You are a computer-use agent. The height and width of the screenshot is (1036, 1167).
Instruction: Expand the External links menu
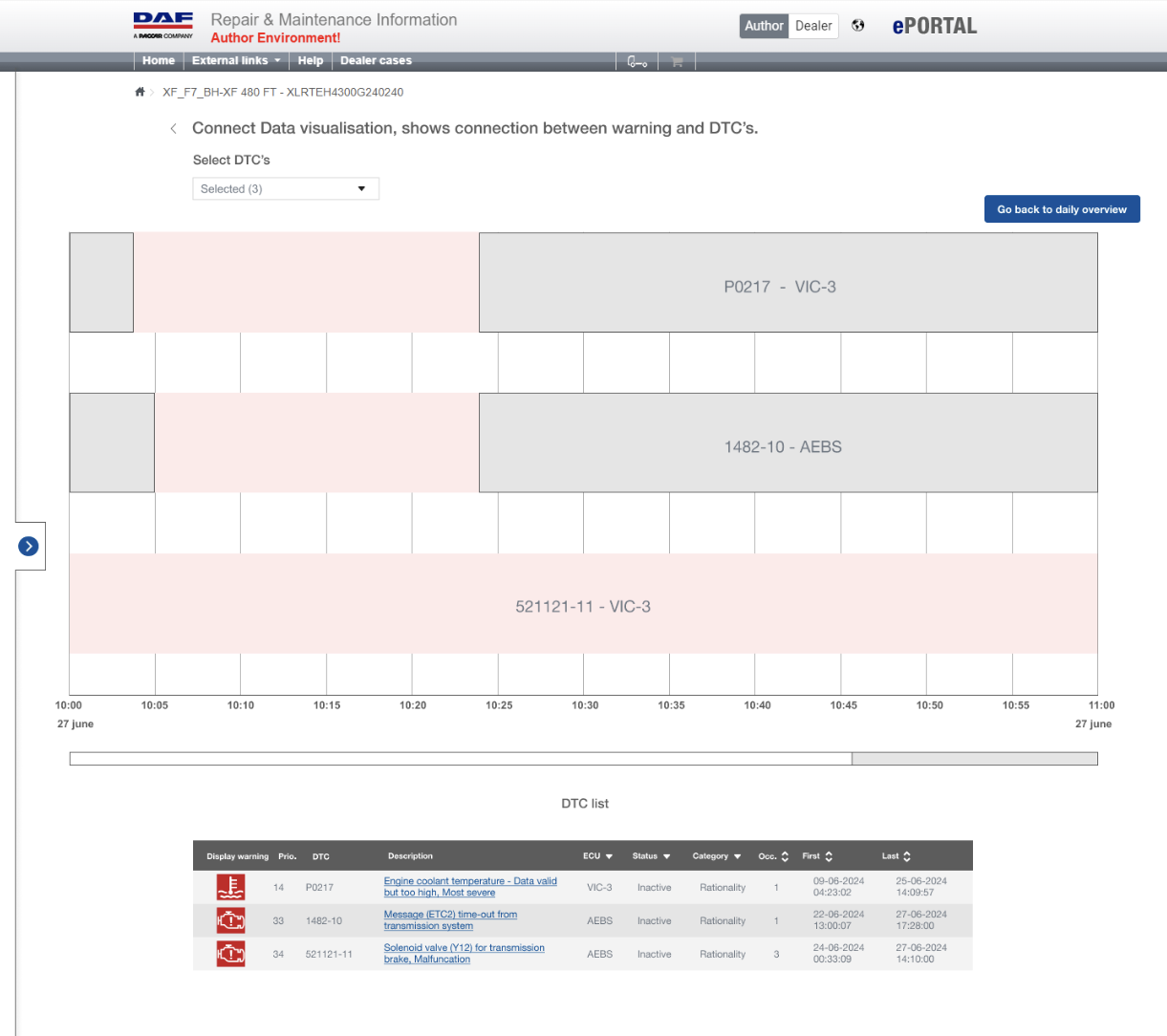tap(236, 60)
